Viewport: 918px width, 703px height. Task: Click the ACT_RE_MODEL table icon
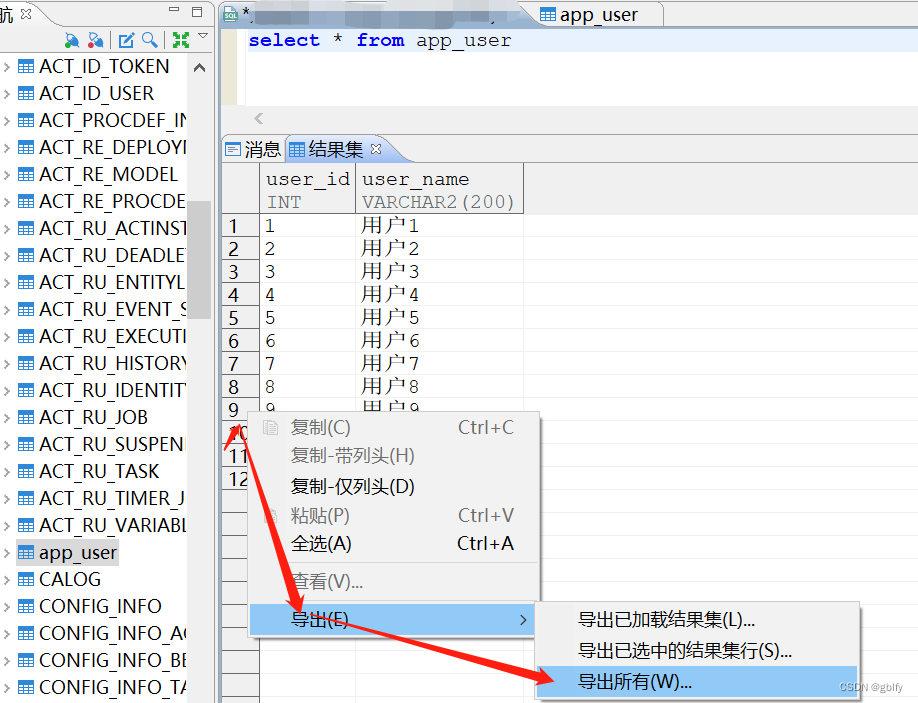(26, 174)
